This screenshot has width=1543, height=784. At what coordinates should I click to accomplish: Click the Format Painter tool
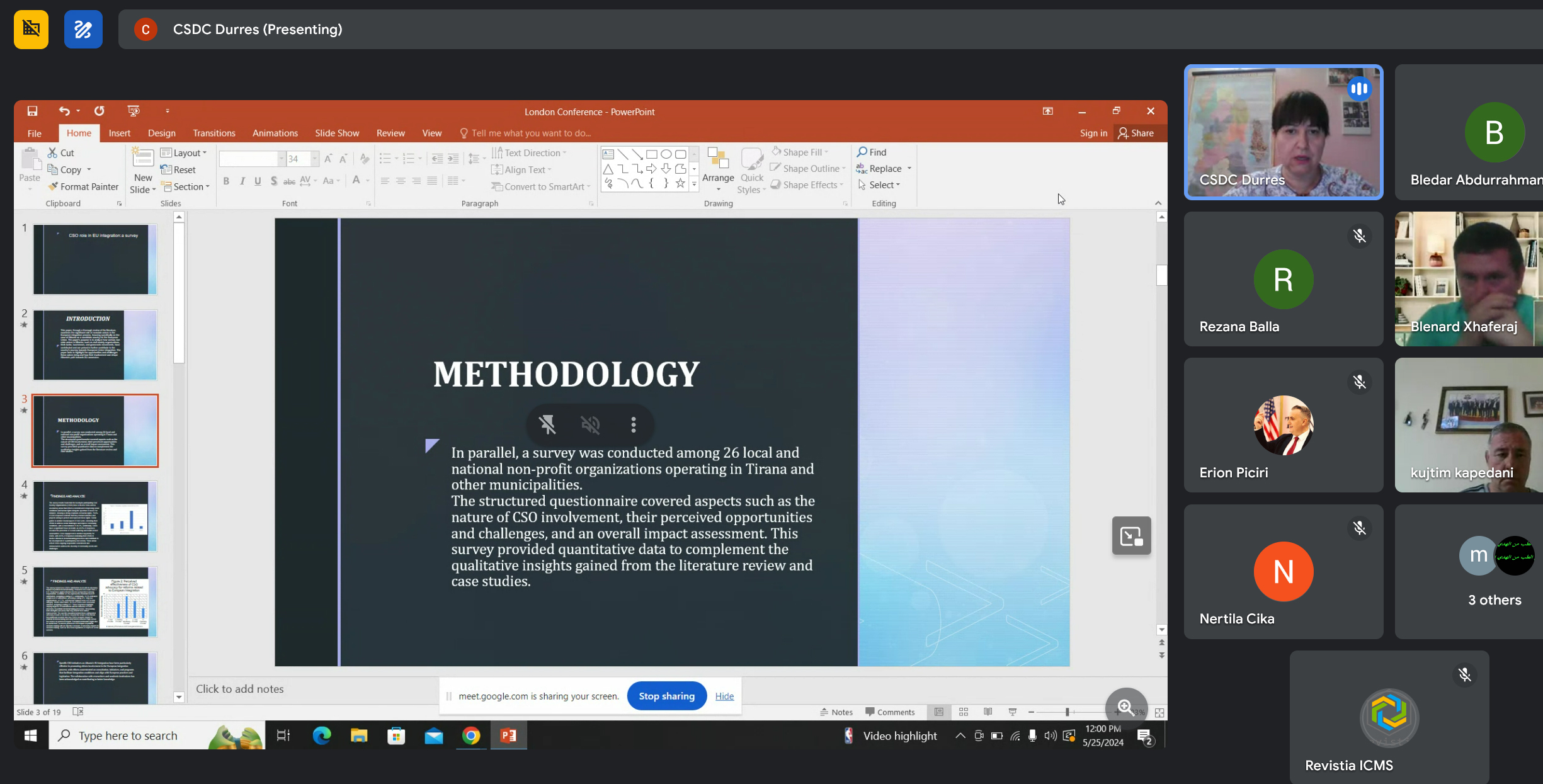click(84, 187)
